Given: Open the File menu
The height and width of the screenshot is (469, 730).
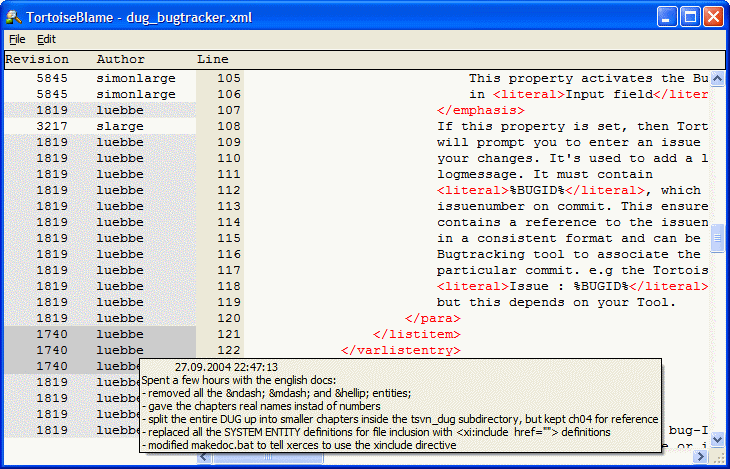Looking at the screenshot, I should click(17, 39).
